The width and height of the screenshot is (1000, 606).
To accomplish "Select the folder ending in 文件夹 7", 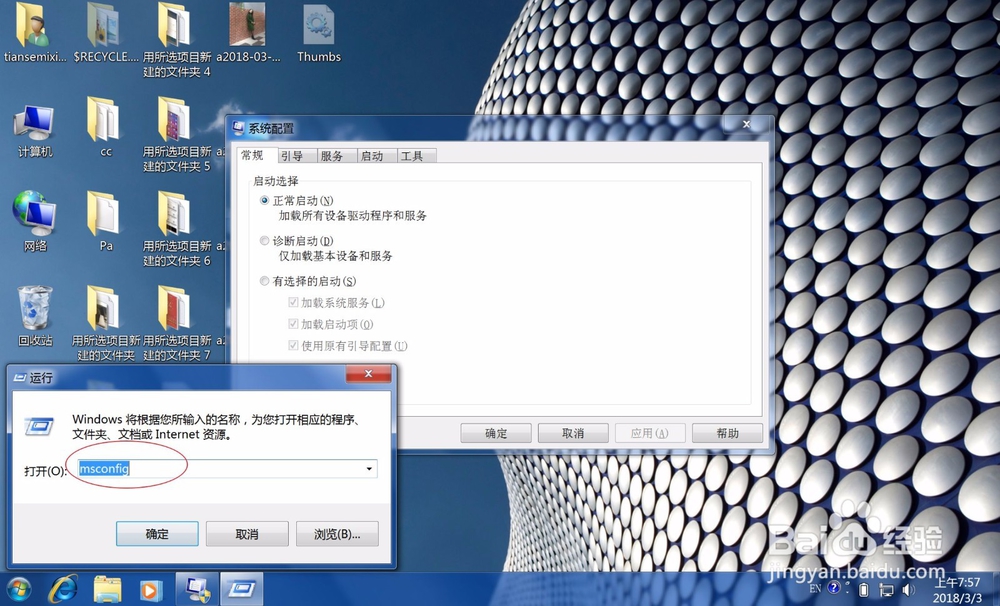I will click(x=176, y=309).
